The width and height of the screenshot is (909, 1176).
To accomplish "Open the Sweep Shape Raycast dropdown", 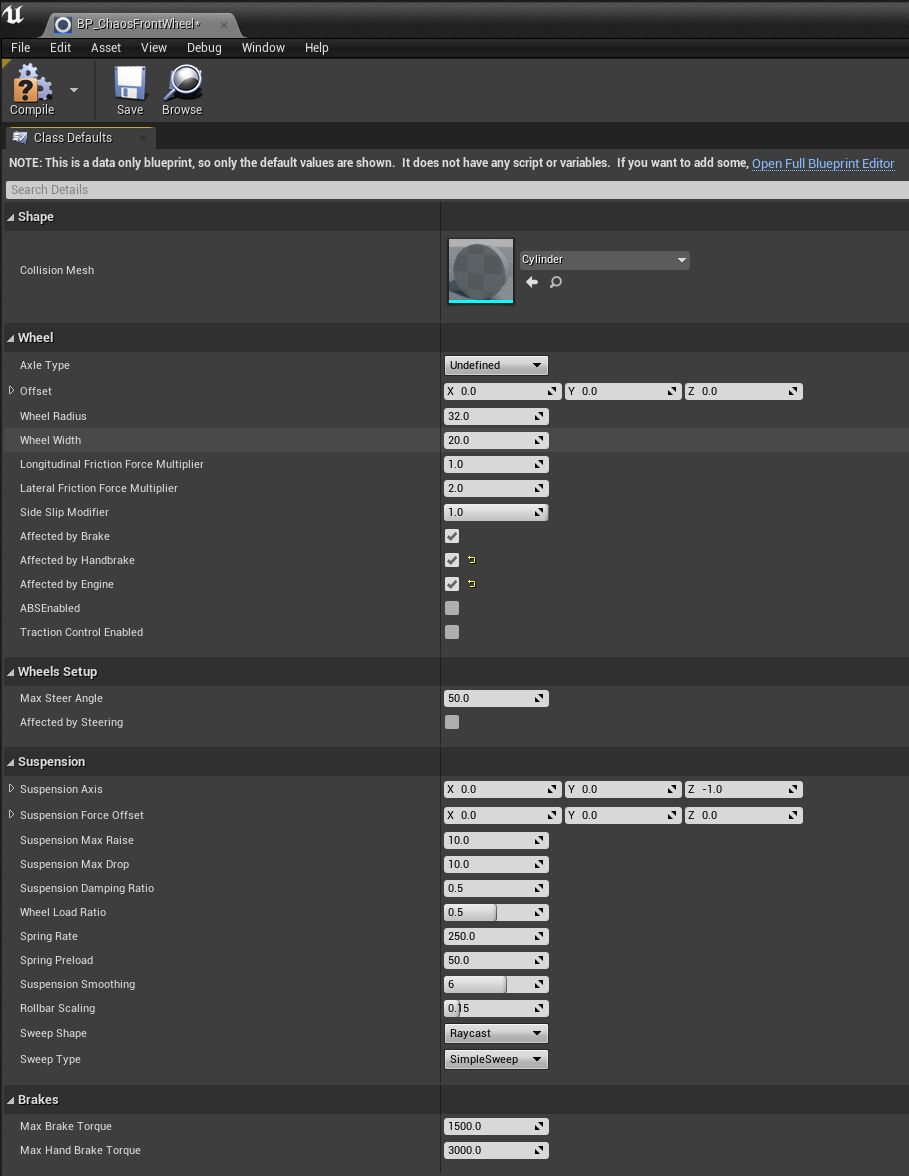I will point(496,1033).
